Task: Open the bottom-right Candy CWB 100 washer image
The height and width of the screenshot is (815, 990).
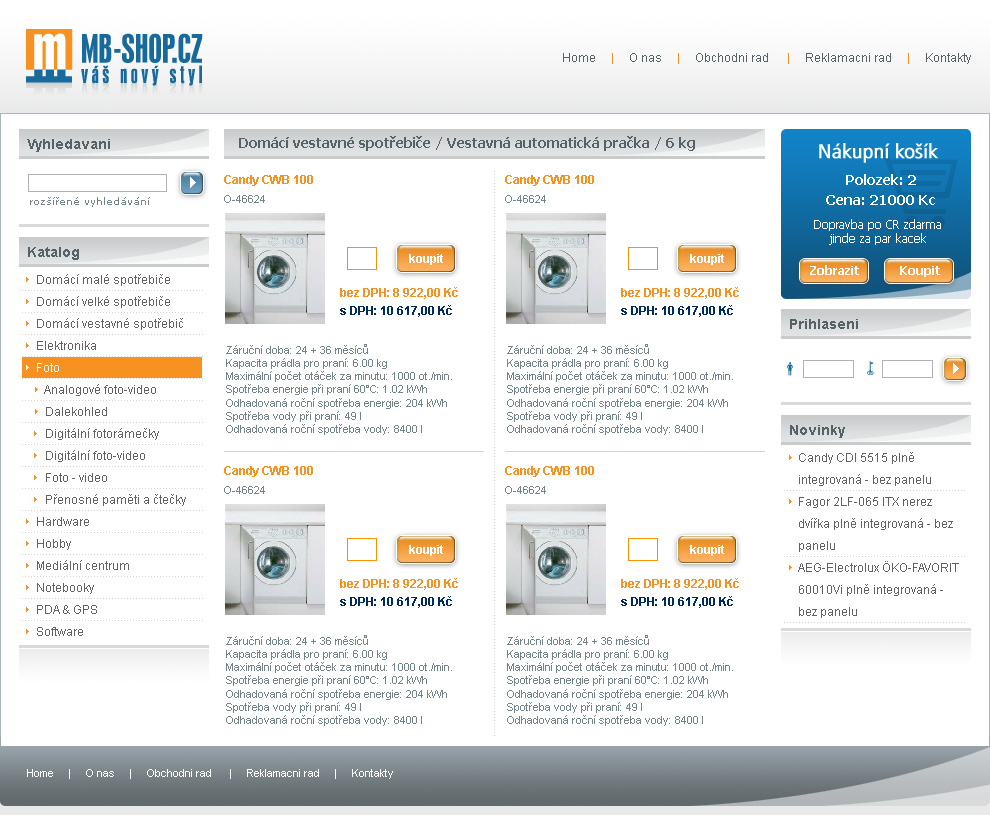Action: point(556,559)
